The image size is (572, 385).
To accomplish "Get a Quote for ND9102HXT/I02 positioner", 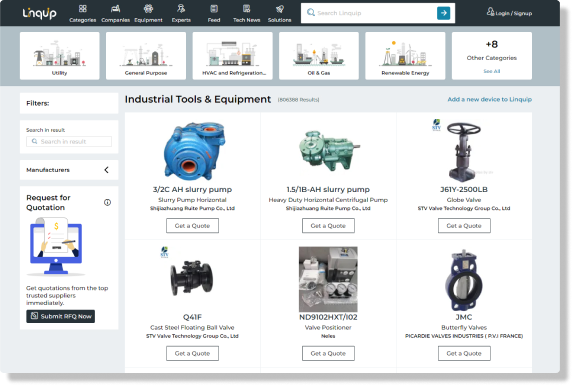I will coord(328,353).
